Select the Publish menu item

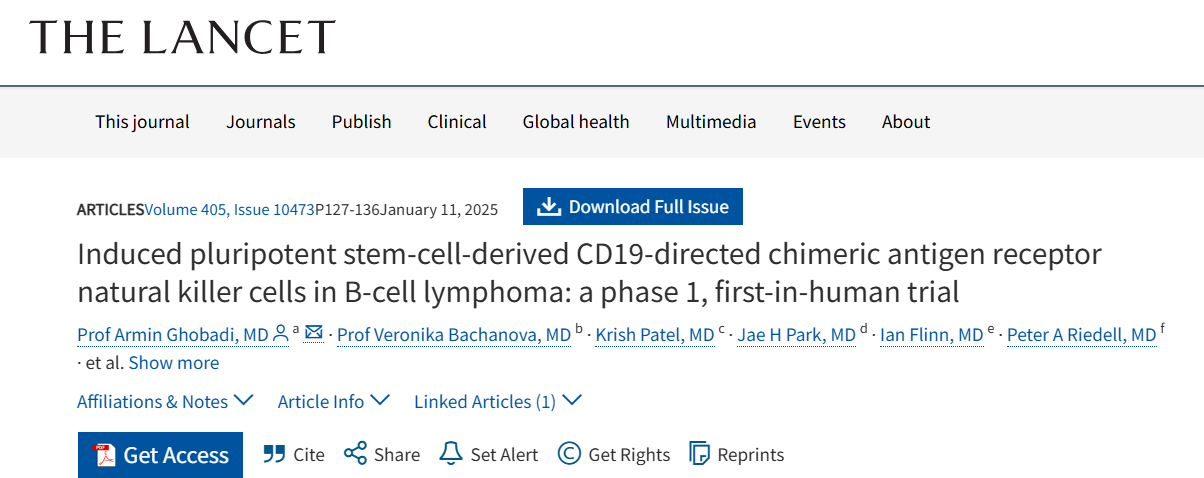[x=362, y=122]
